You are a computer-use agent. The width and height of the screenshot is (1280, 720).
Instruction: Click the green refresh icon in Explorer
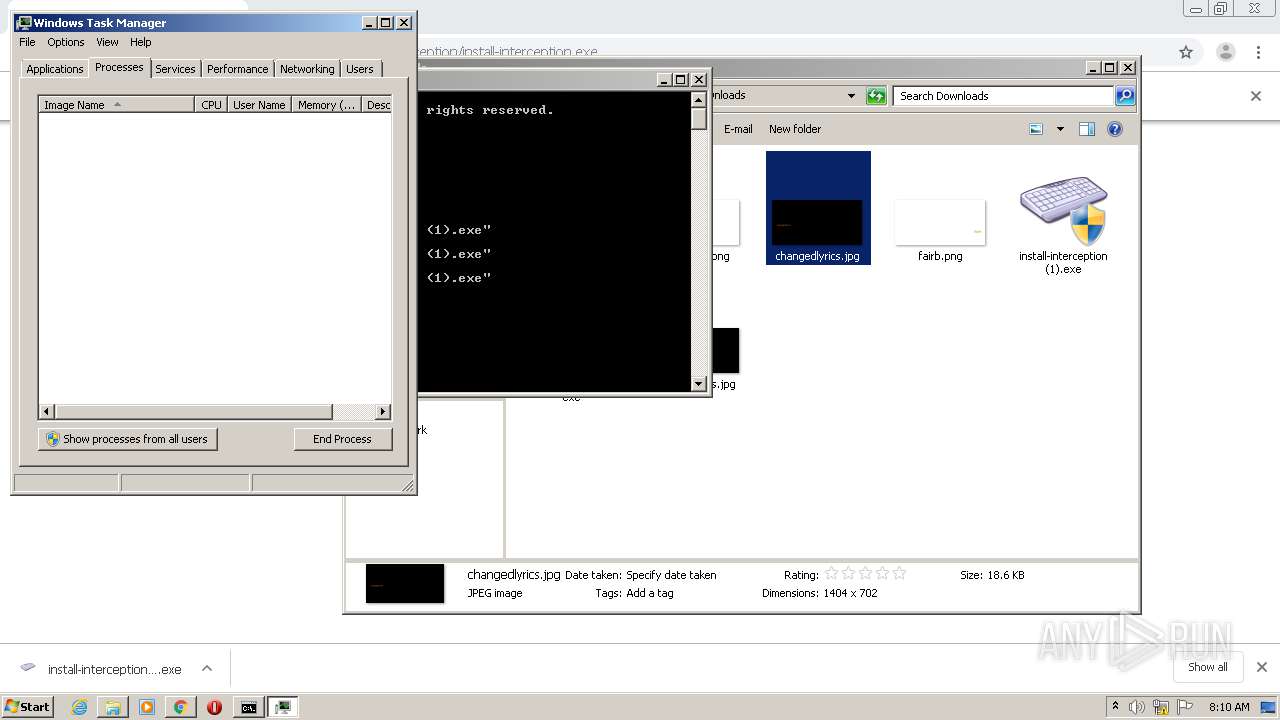tap(876, 96)
